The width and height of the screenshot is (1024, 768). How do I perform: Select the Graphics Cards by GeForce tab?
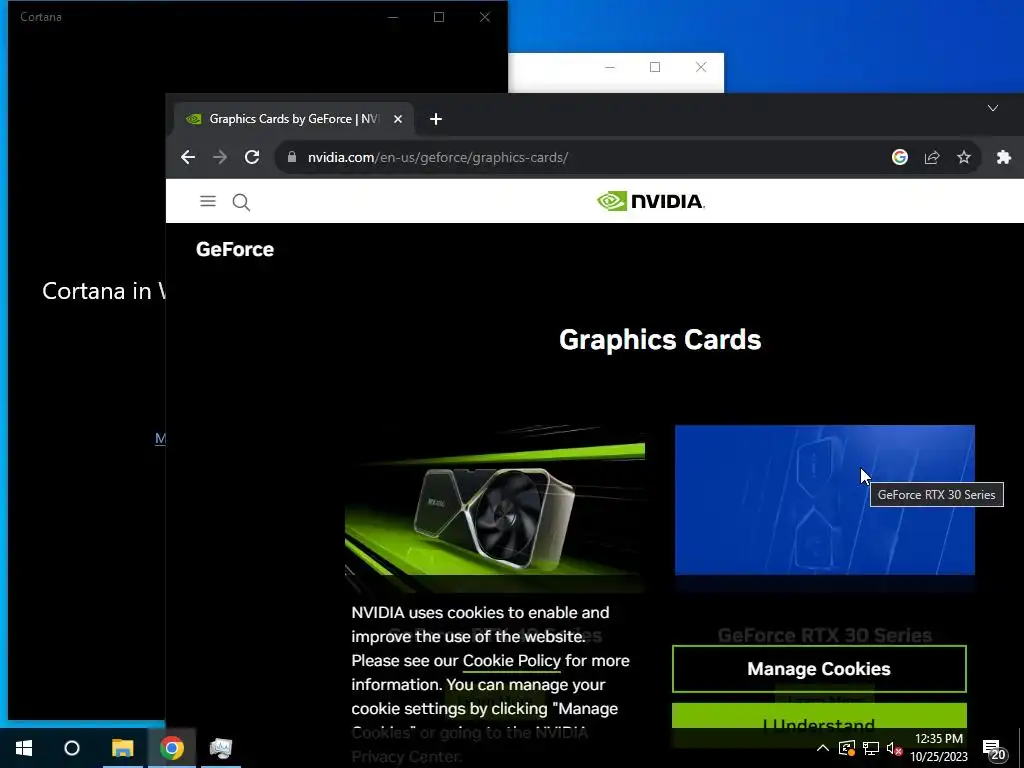coord(294,119)
